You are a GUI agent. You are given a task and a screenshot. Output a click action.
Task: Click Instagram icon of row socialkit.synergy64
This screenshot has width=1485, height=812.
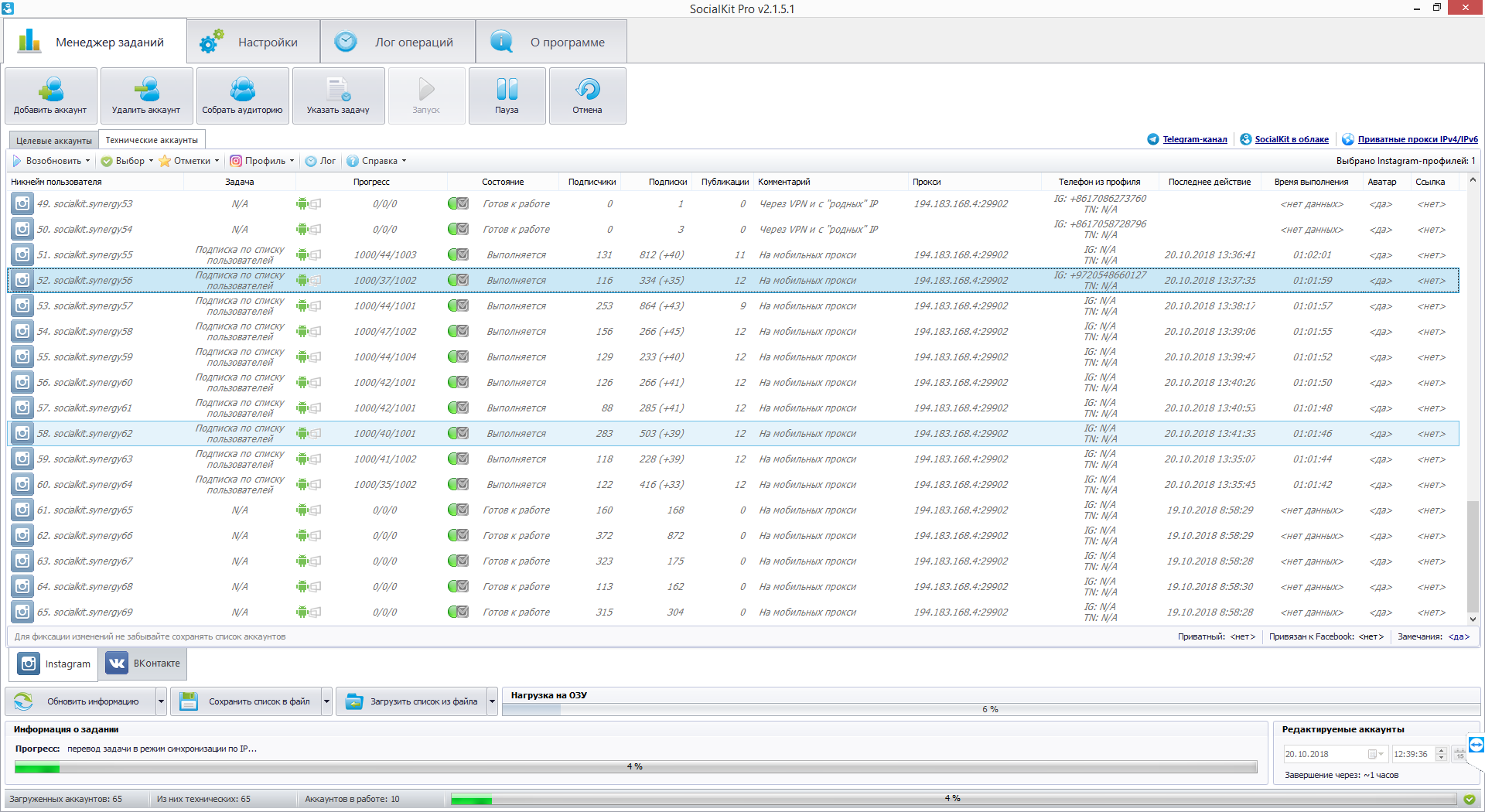tap(22, 485)
